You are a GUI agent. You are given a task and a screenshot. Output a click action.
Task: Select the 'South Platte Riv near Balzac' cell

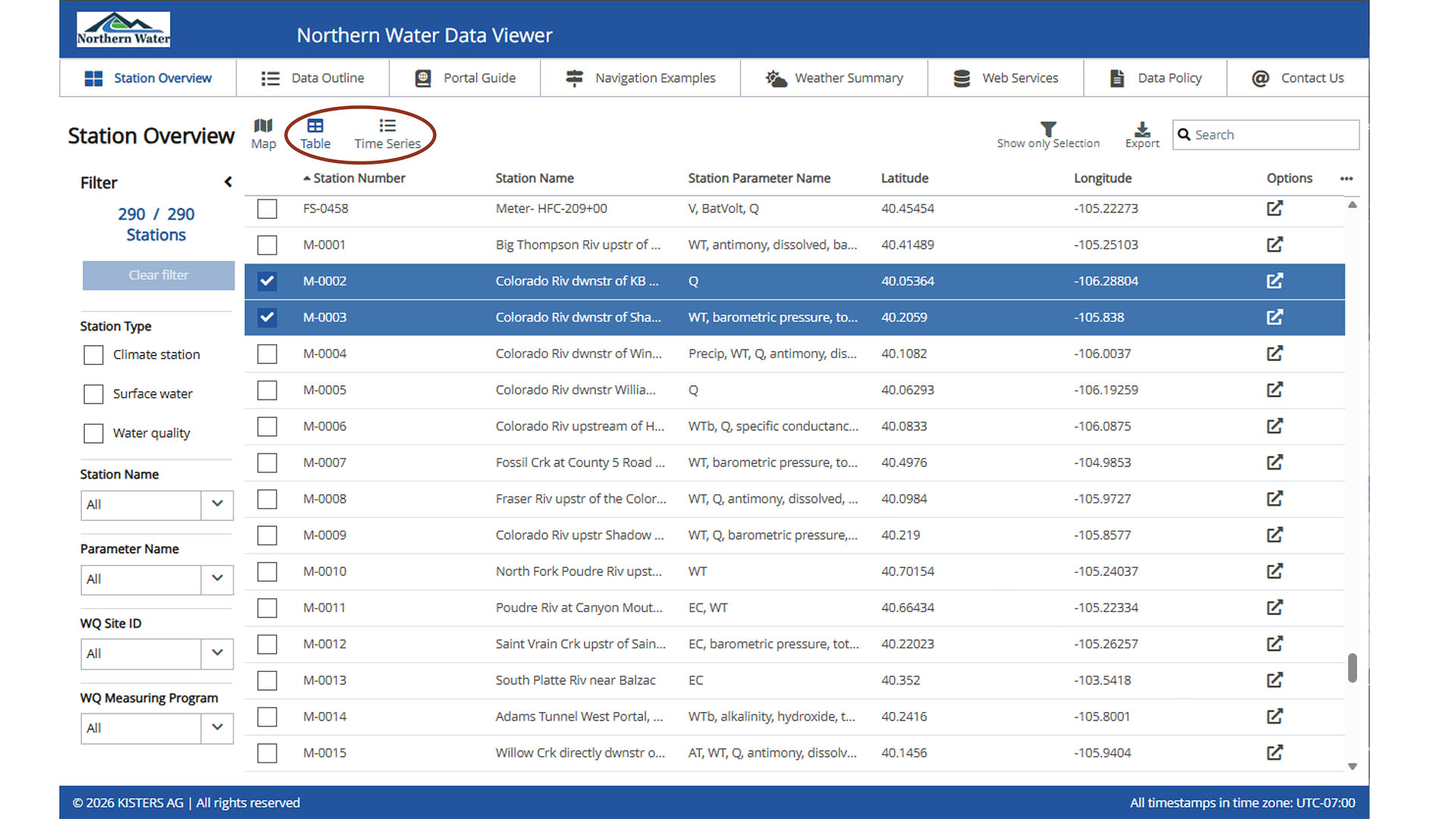tap(576, 680)
